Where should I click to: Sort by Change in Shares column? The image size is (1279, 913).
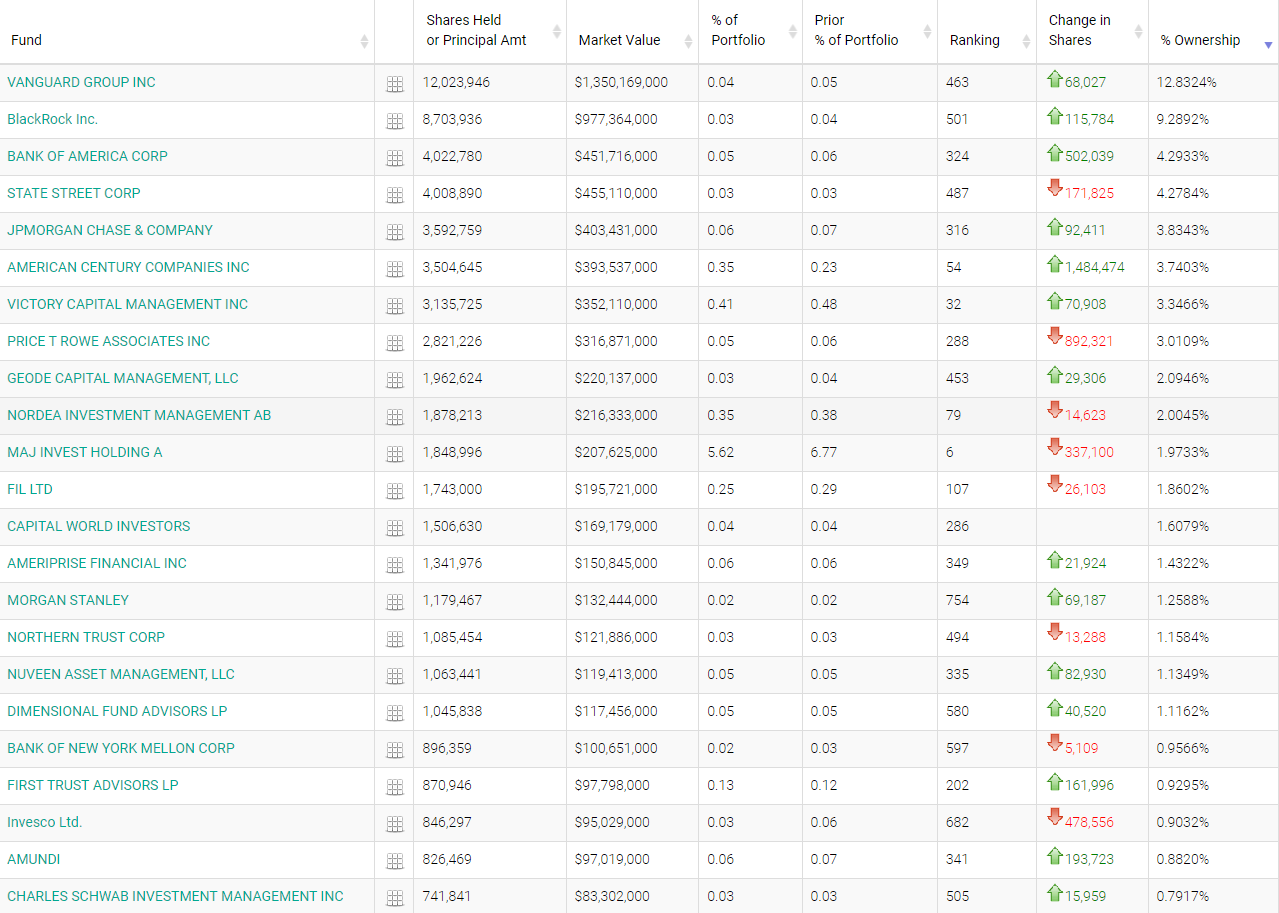click(1093, 32)
